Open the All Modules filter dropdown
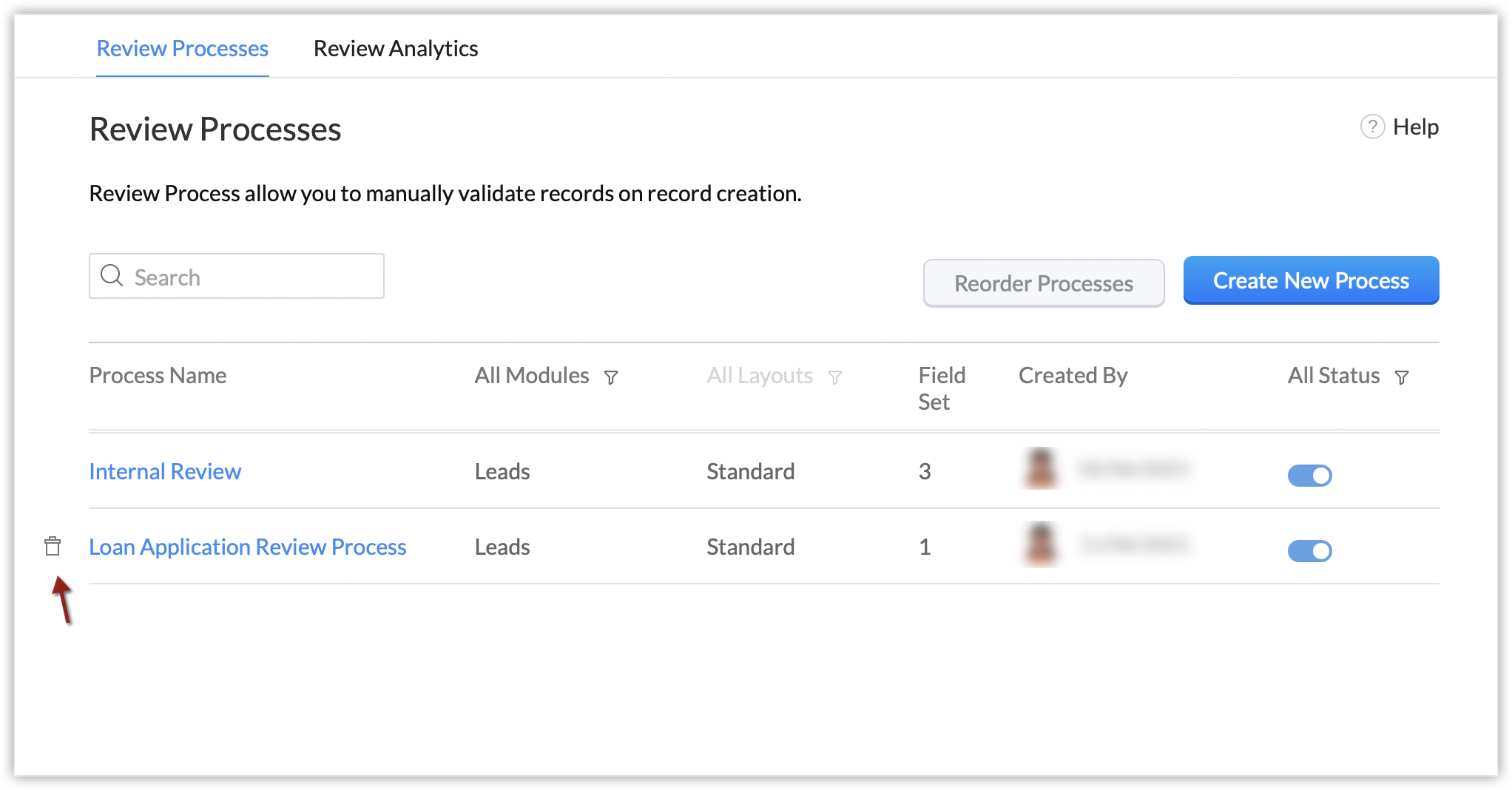 [532, 376]
